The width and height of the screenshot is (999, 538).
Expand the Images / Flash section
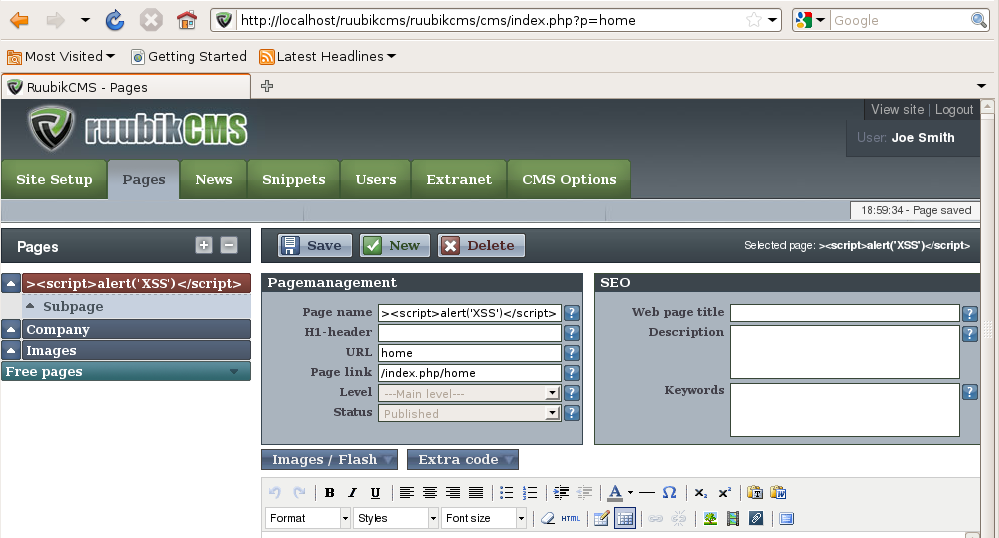pos(329,460)
